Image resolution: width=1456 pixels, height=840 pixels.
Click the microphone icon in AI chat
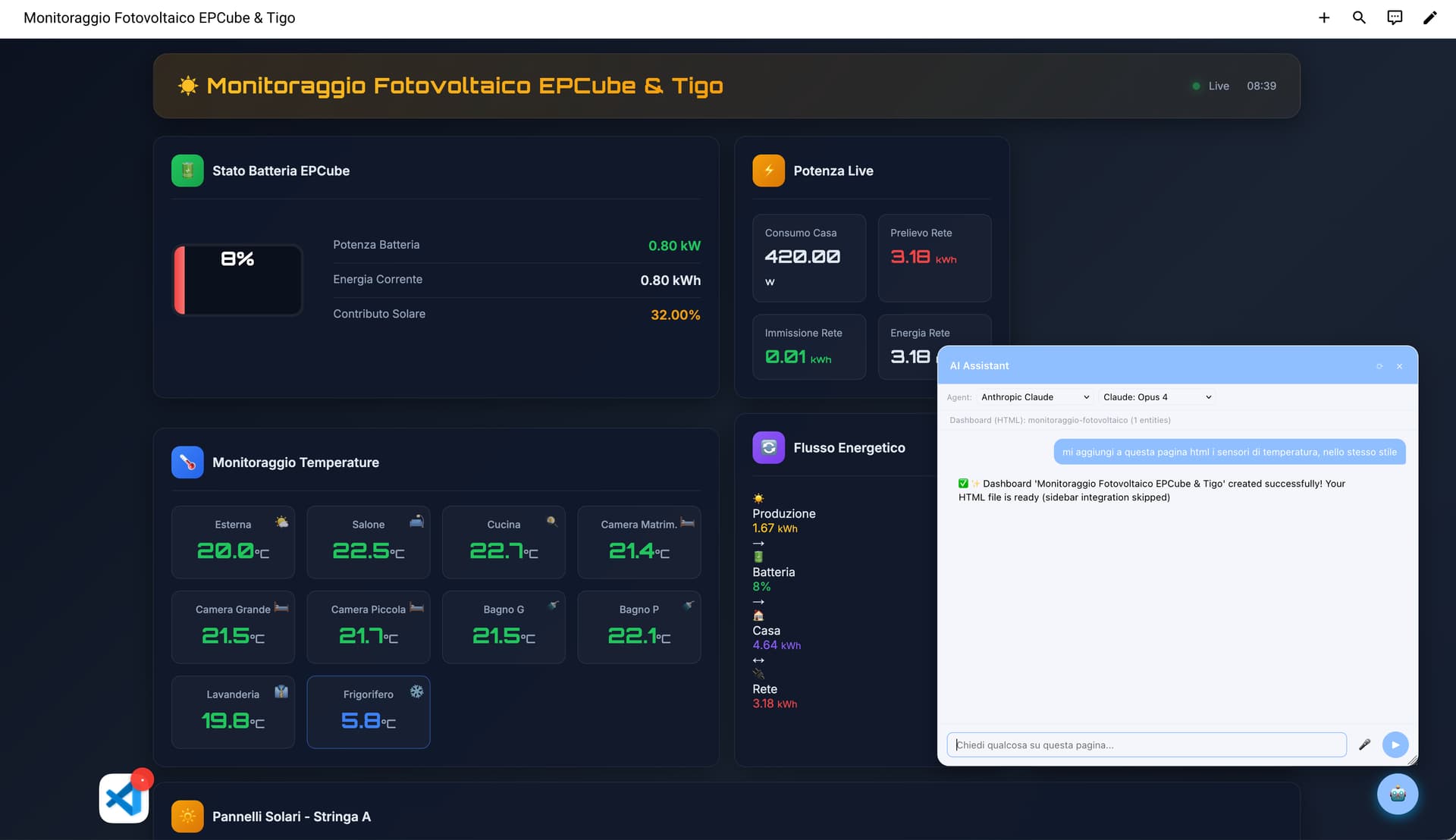coord(1364,744)
